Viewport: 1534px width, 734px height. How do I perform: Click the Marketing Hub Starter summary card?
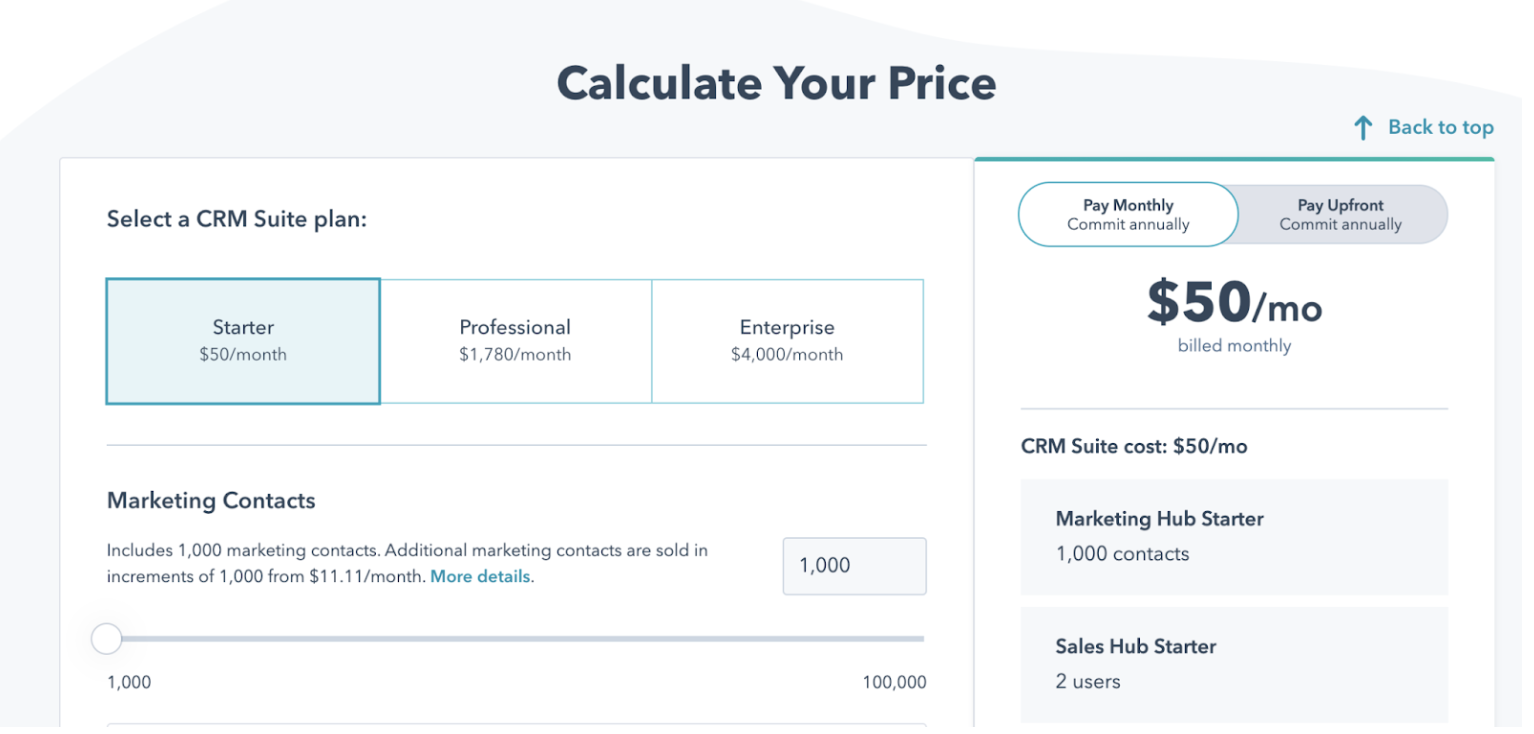(1234, 537)
